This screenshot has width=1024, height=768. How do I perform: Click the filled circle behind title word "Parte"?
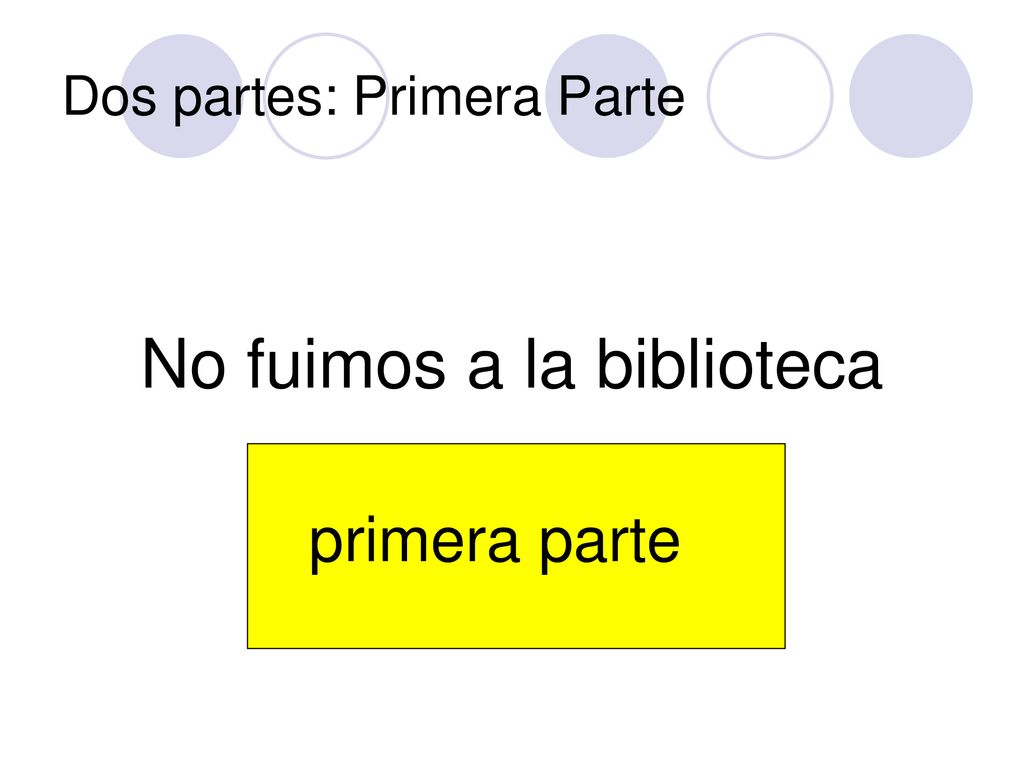(607, 96)
